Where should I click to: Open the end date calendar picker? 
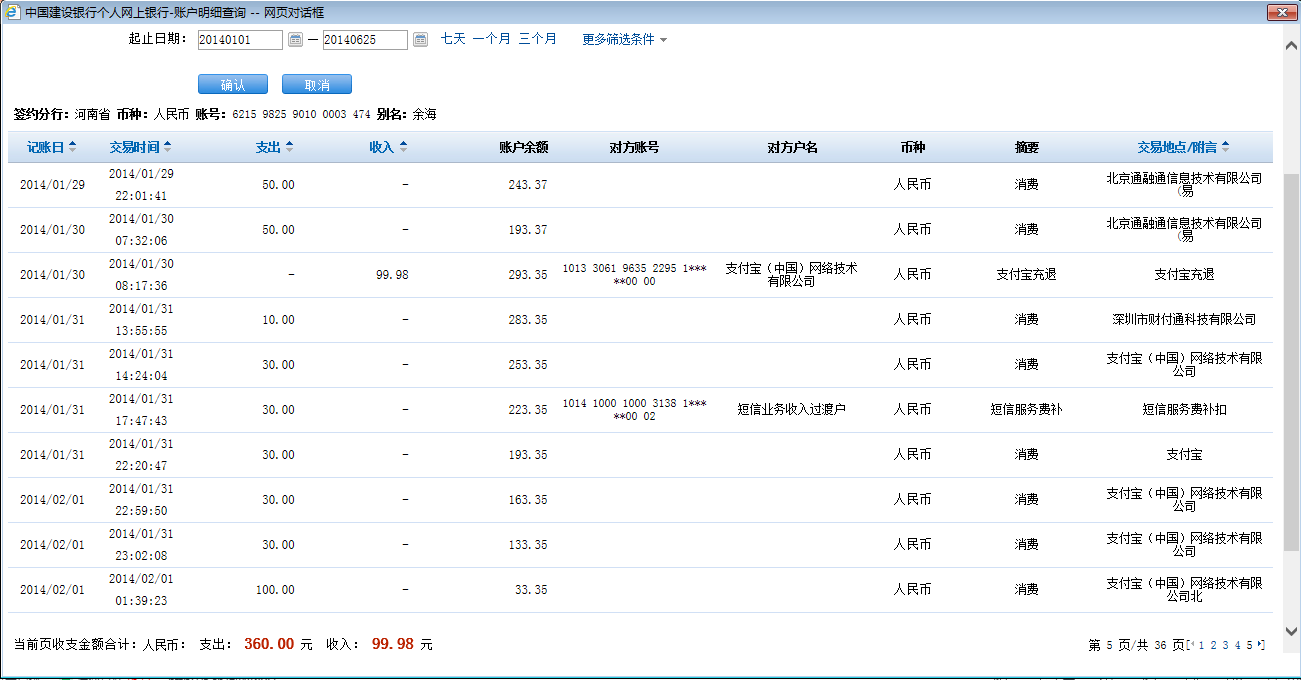click(x=420, y=40)
